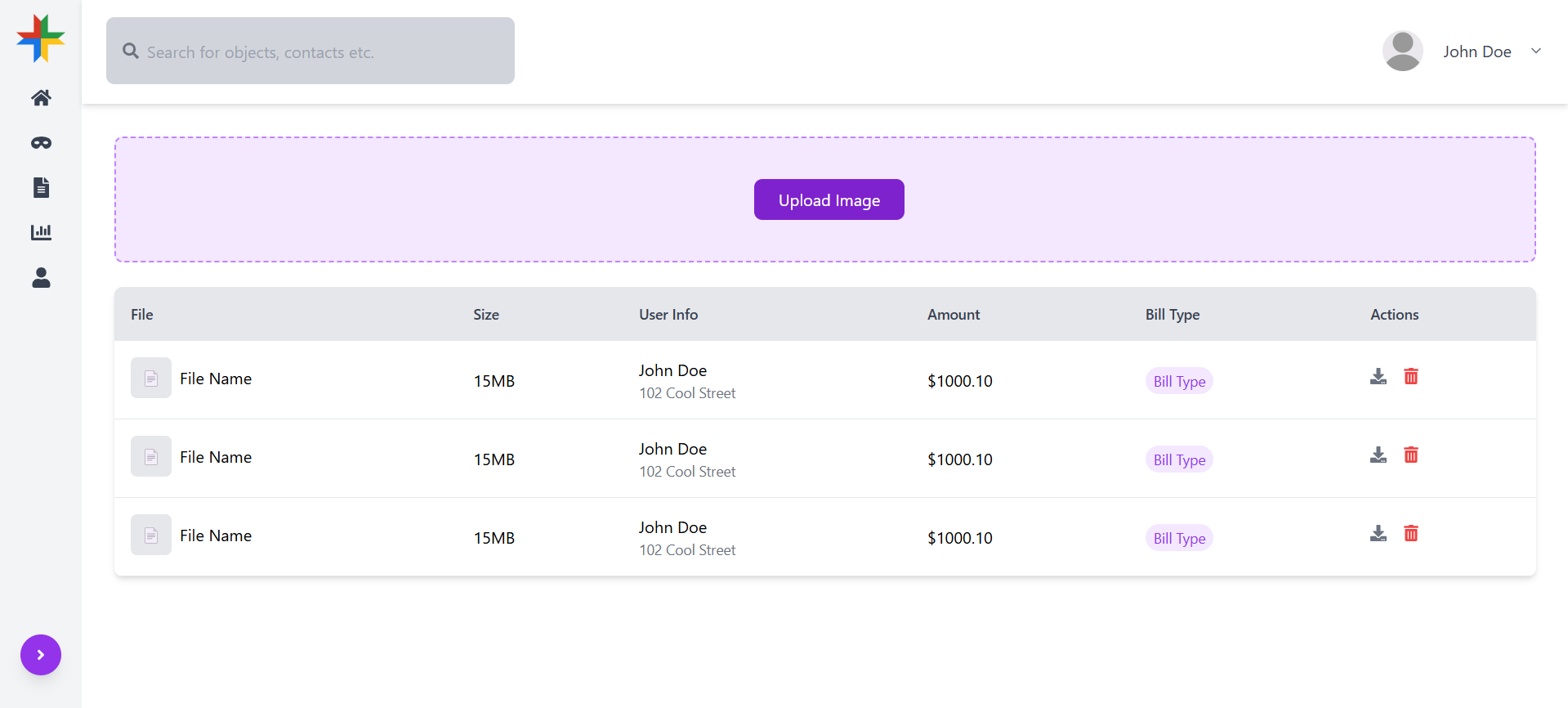
Task: Click the Size column header
Action: [486, 315]
